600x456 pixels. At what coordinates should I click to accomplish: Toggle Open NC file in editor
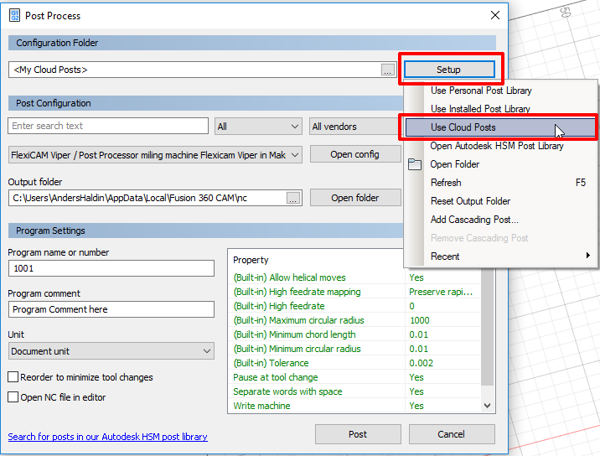pos(14,397)
